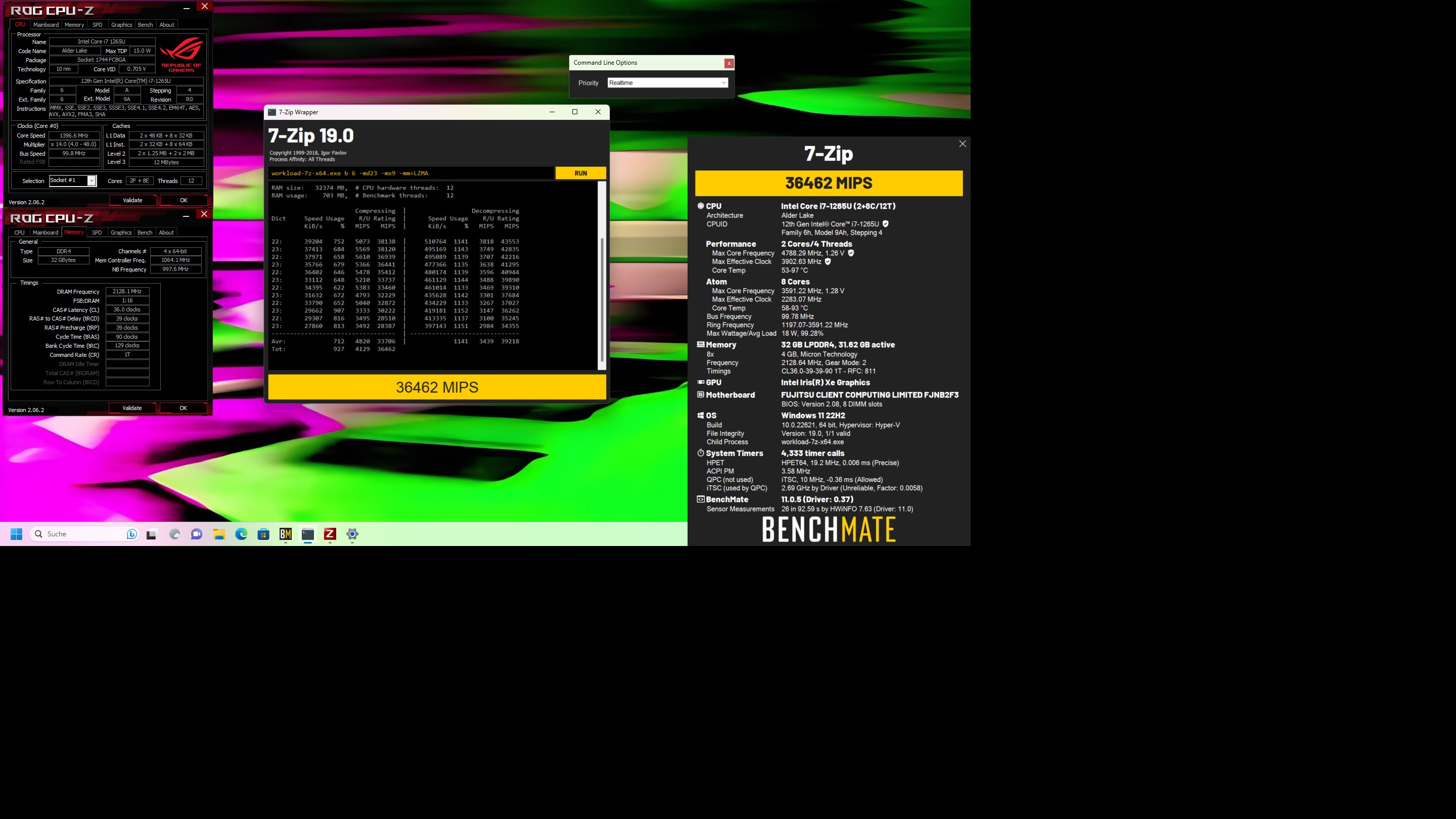Open the Settings gear taskbar icon
The height and width of the screenshot is (819, 1456).
click(352, 534)
